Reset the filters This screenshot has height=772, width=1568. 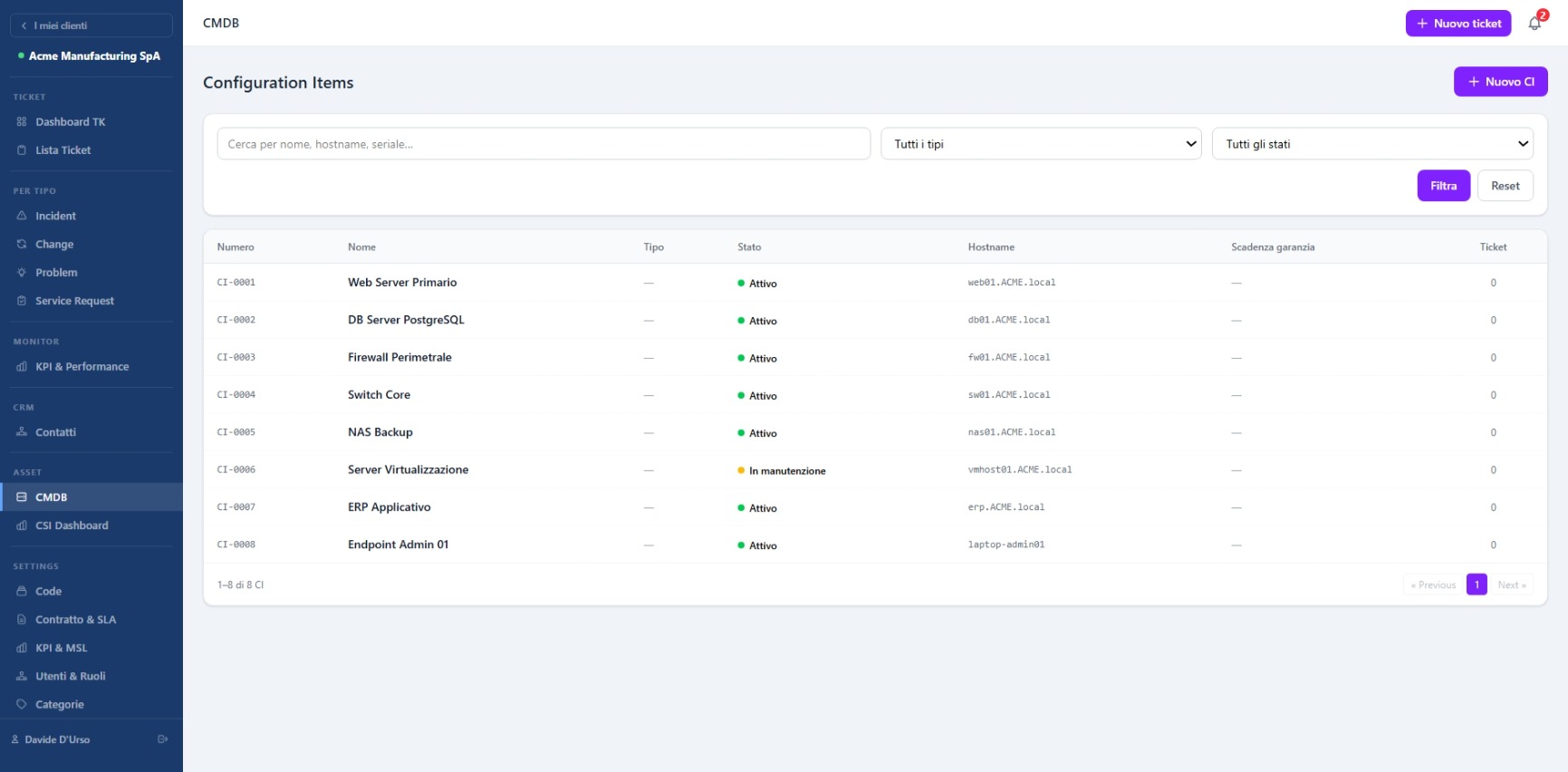(1505, 186)
